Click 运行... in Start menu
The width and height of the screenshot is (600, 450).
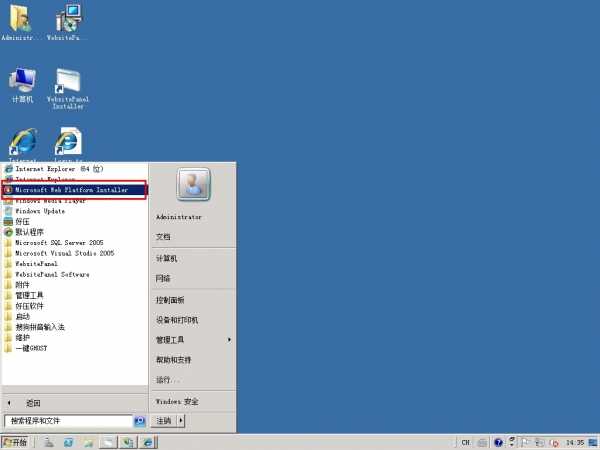tap(167, 380)
